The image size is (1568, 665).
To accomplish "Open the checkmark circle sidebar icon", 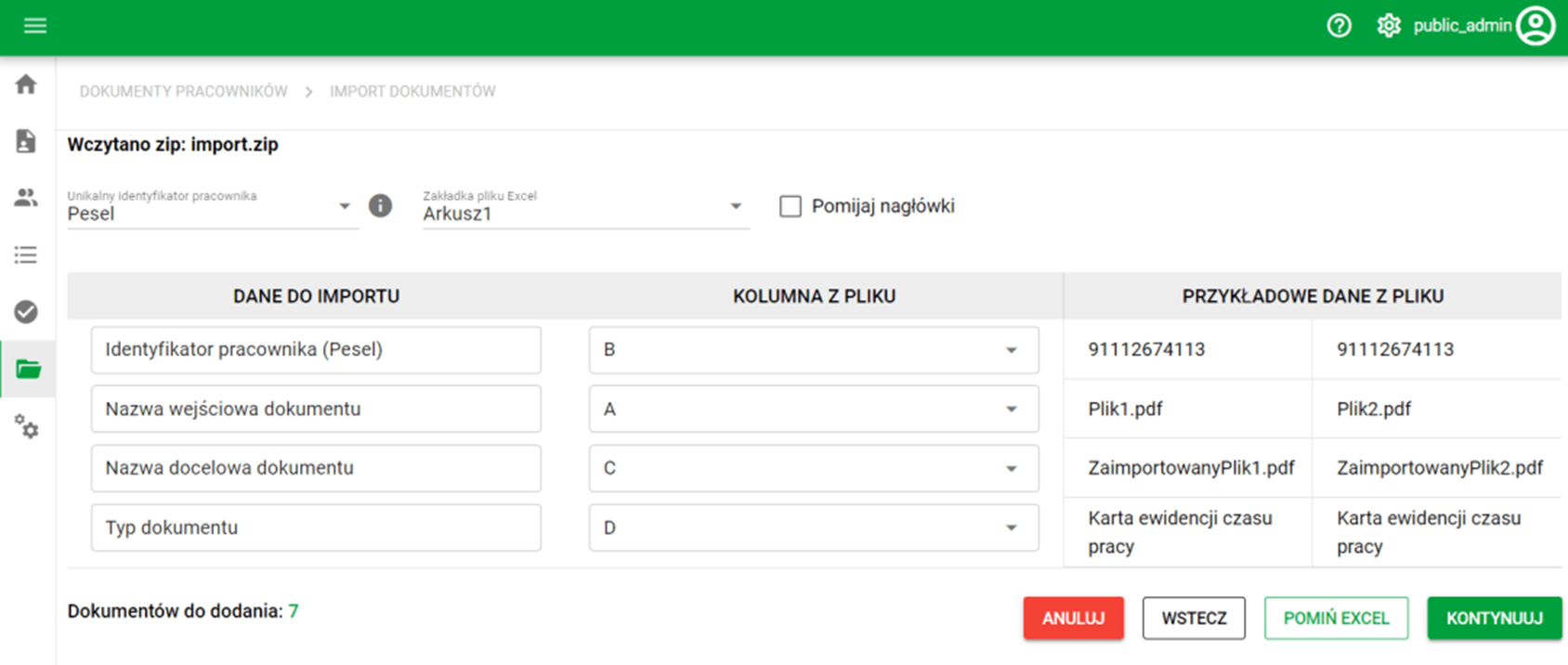I will (x=26, y=312).
